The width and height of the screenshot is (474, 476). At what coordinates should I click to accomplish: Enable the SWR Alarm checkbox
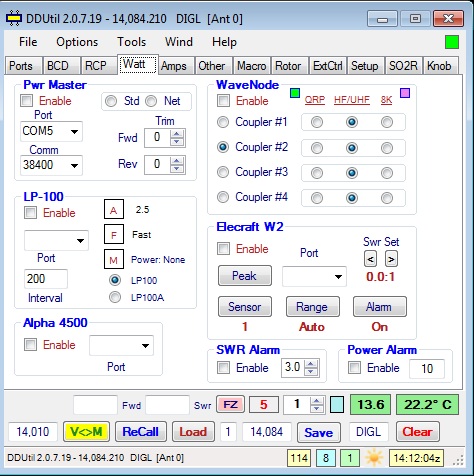[223, 368]
